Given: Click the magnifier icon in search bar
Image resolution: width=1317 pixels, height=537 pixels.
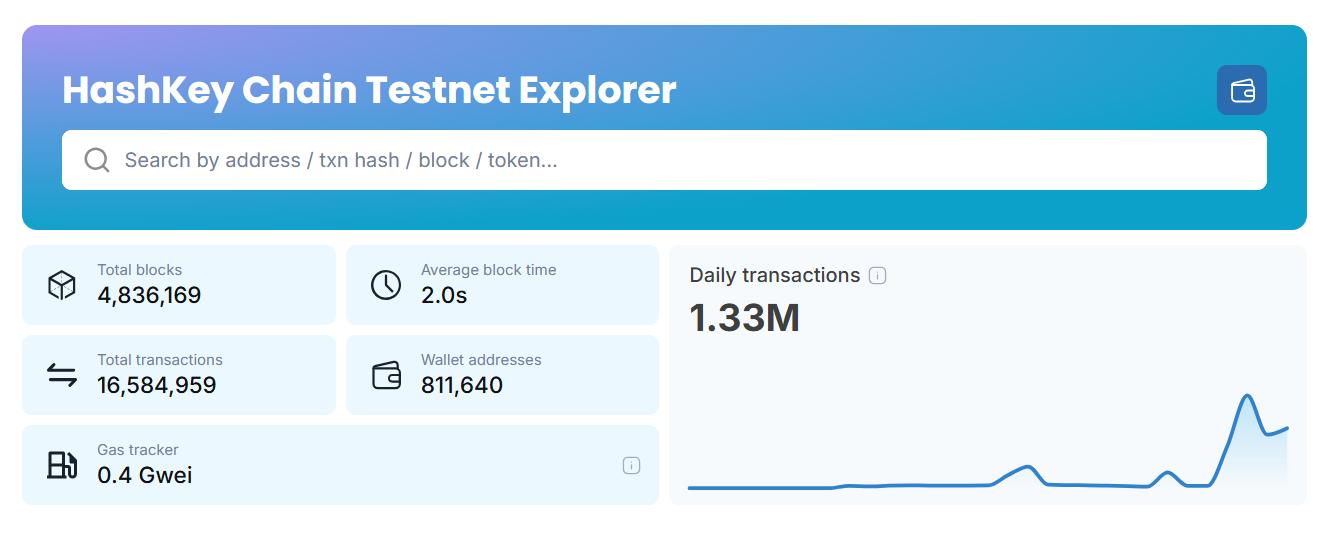Looking at the screenshot, I should tap(97, 160).
